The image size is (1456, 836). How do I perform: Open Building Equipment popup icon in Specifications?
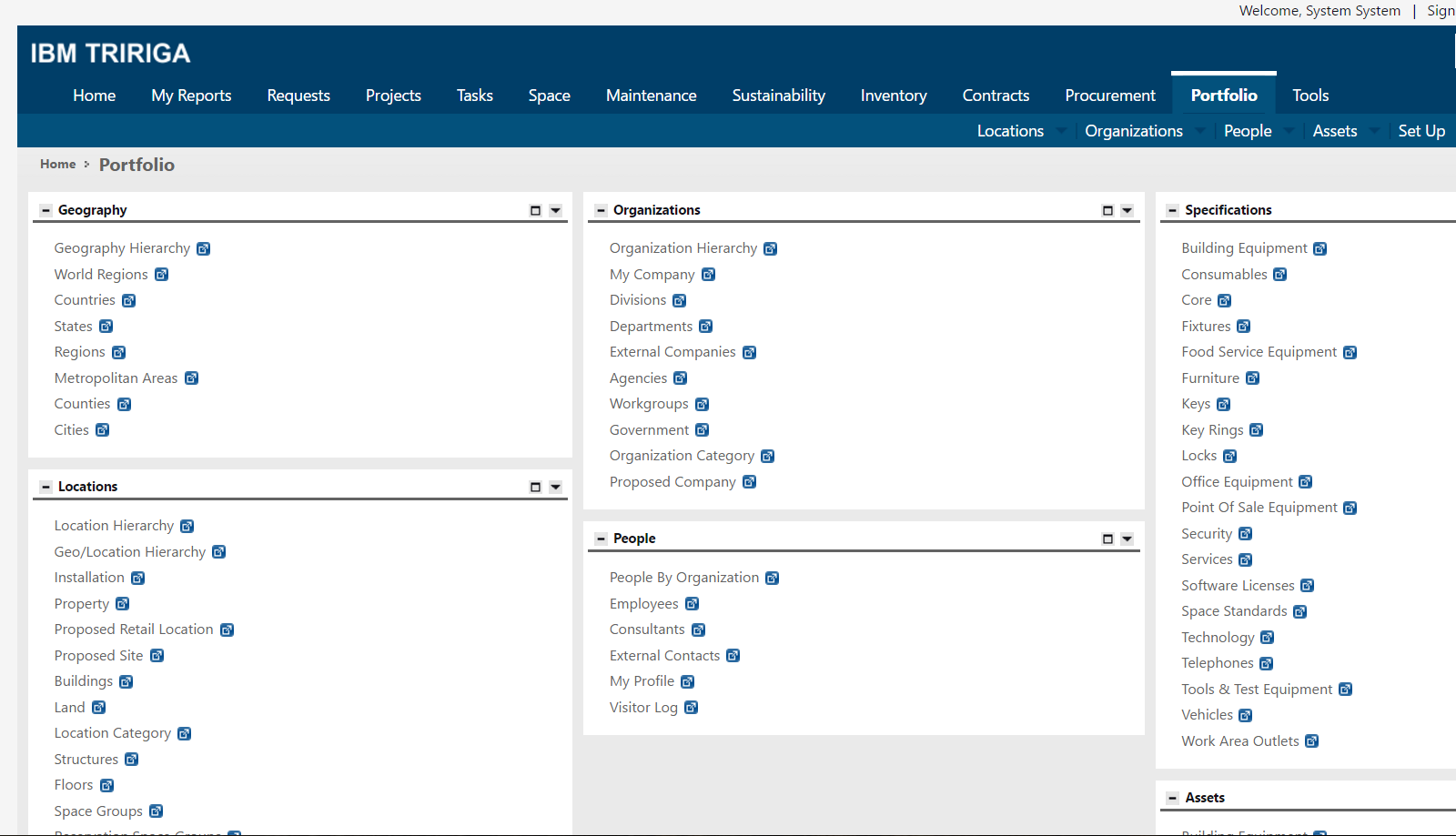[1319, 248]
